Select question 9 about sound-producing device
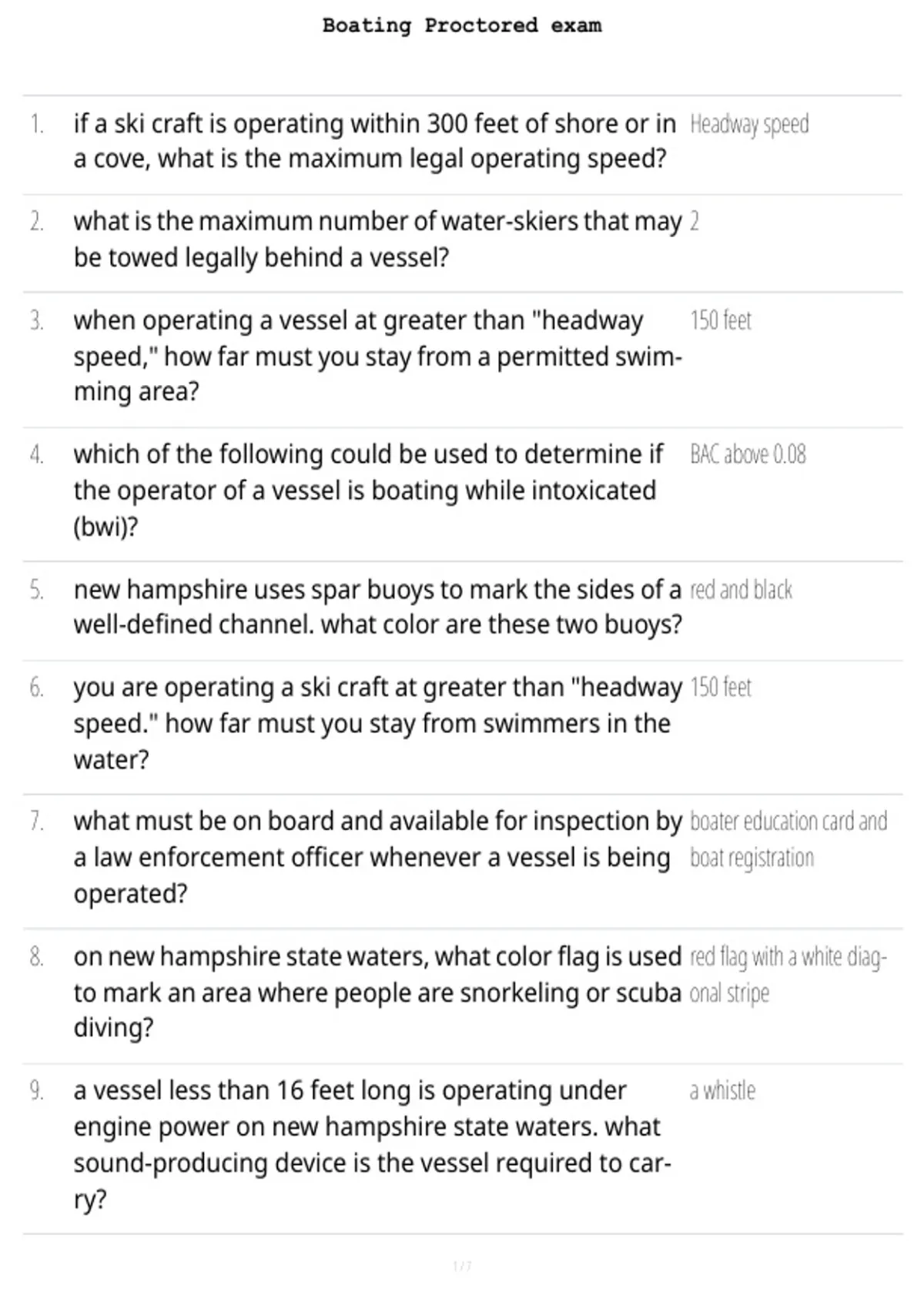Viewport: 924px width, 1309px height. [373, 1145]
